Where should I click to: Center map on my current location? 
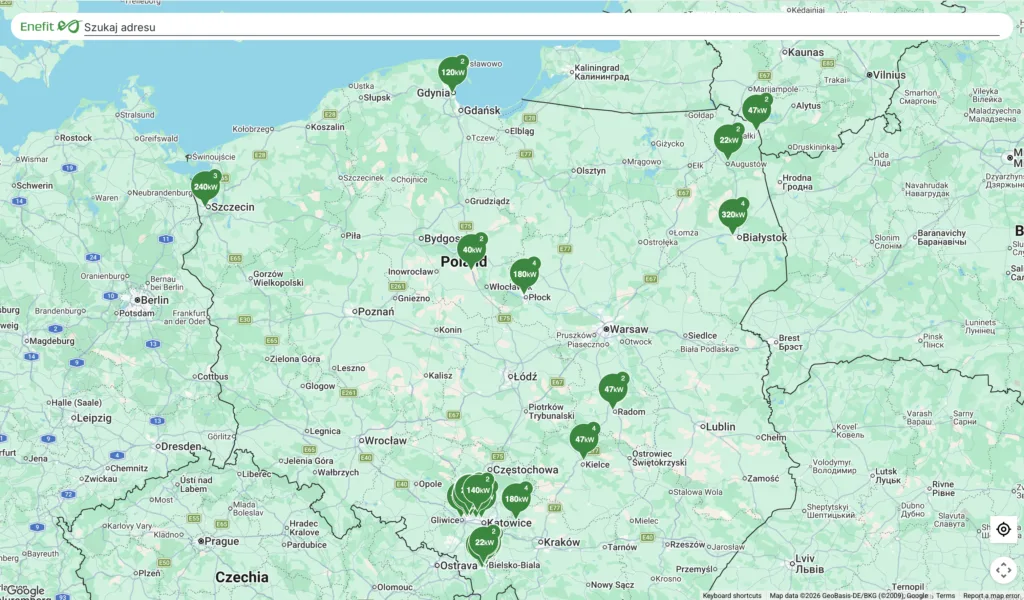1004,529
